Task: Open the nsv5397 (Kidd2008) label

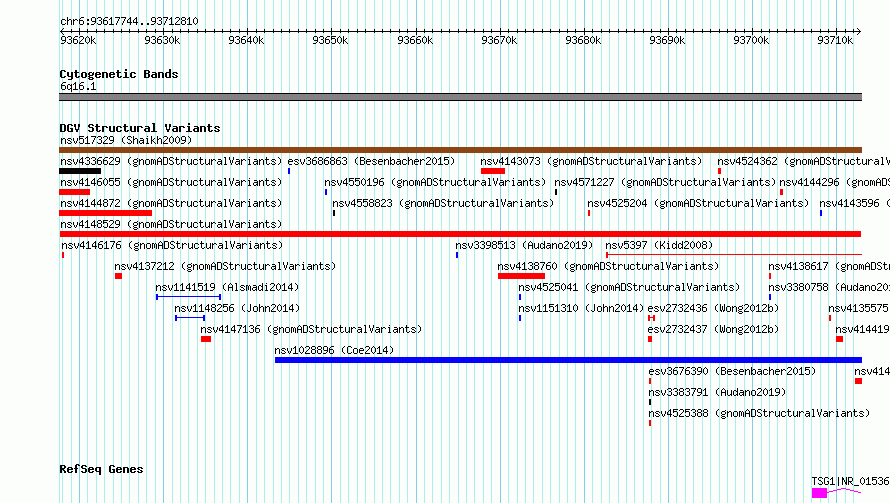Action: click(659, 245)
